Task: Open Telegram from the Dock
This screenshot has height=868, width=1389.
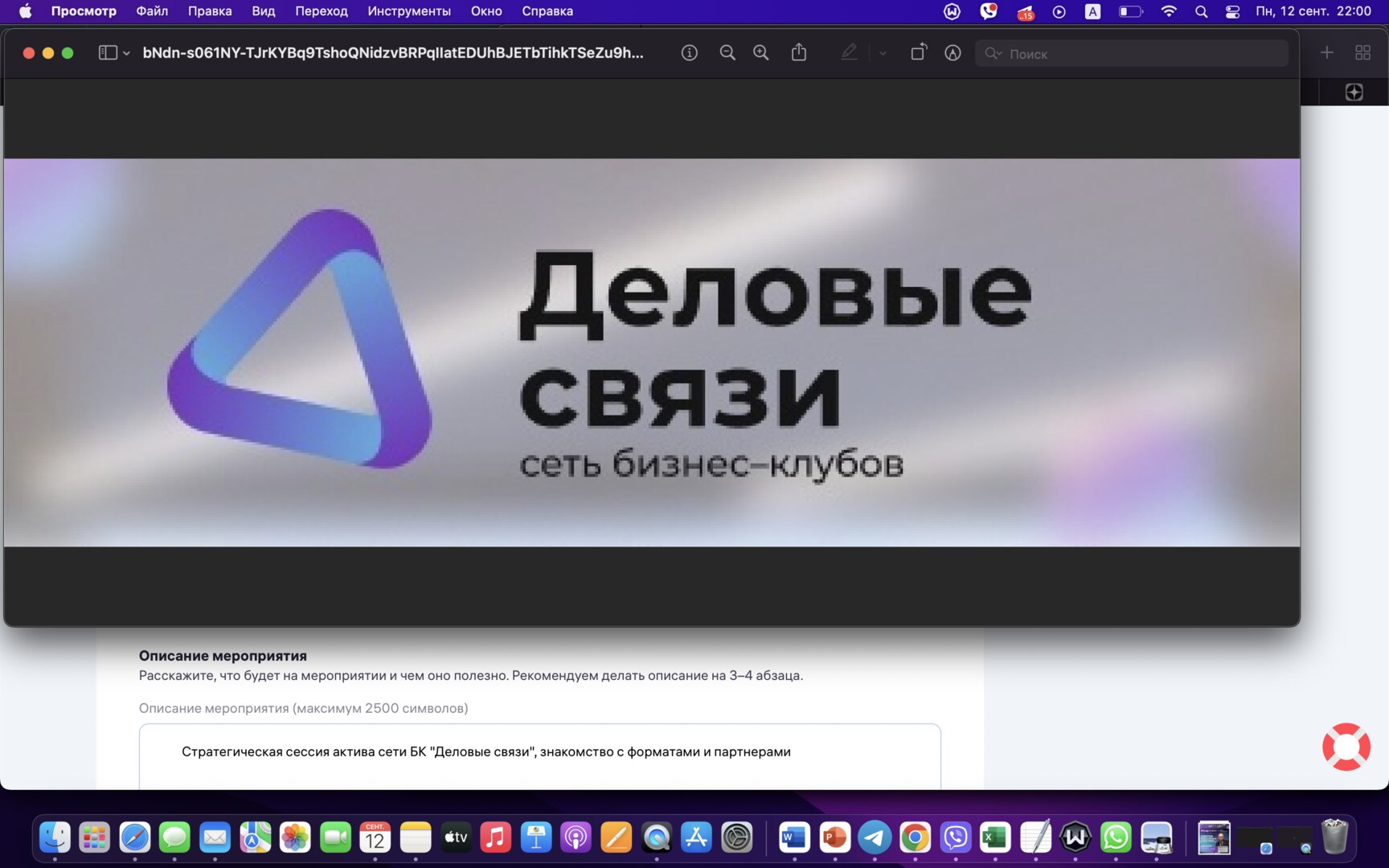Action: (875, 837)
